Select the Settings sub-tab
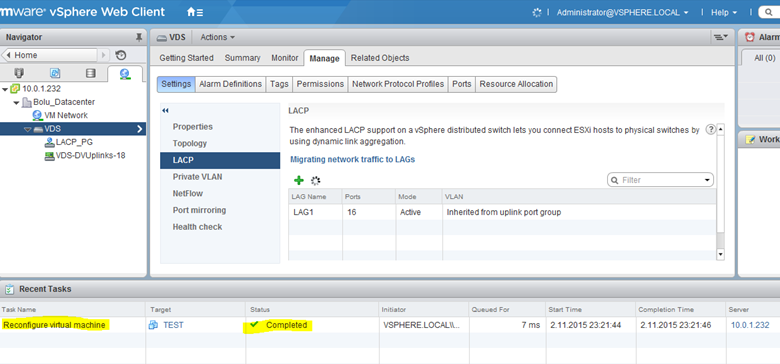Image resolution: width=780 pixels, height=364 pixels. coord(176,85)
